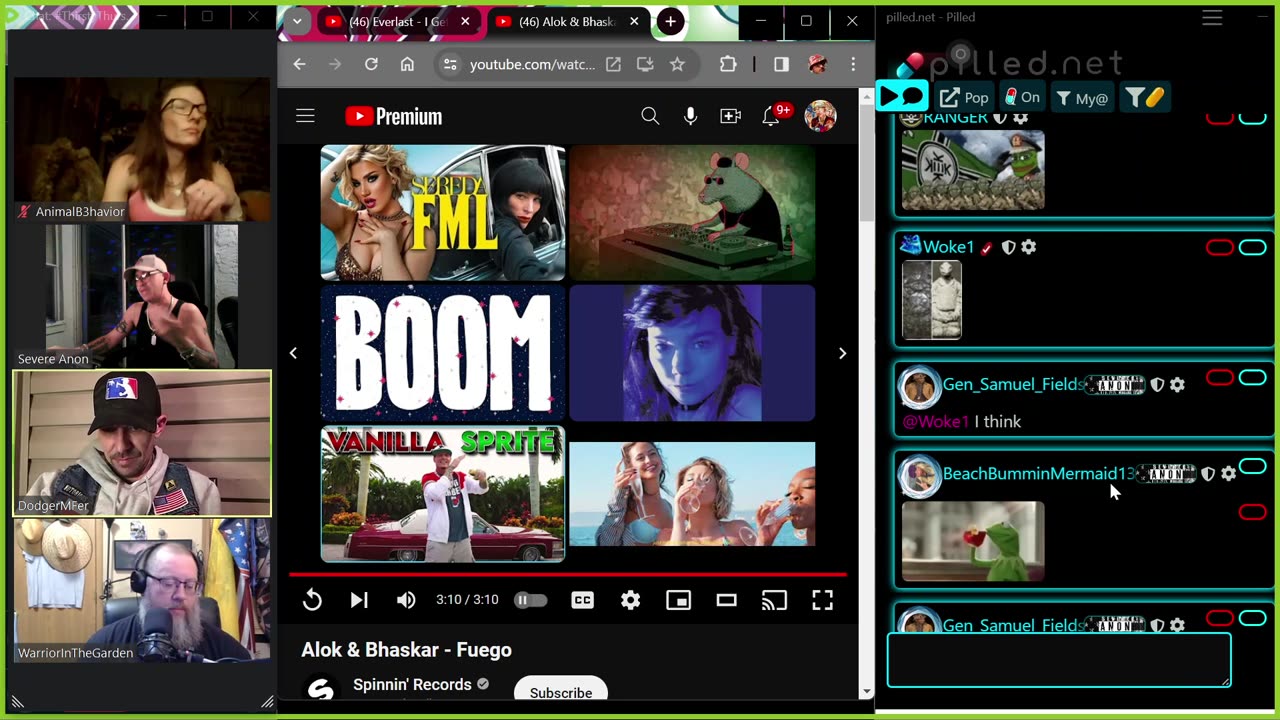Mute the video player volume
The image size is (1280, 720).
(x=405, y=600)
